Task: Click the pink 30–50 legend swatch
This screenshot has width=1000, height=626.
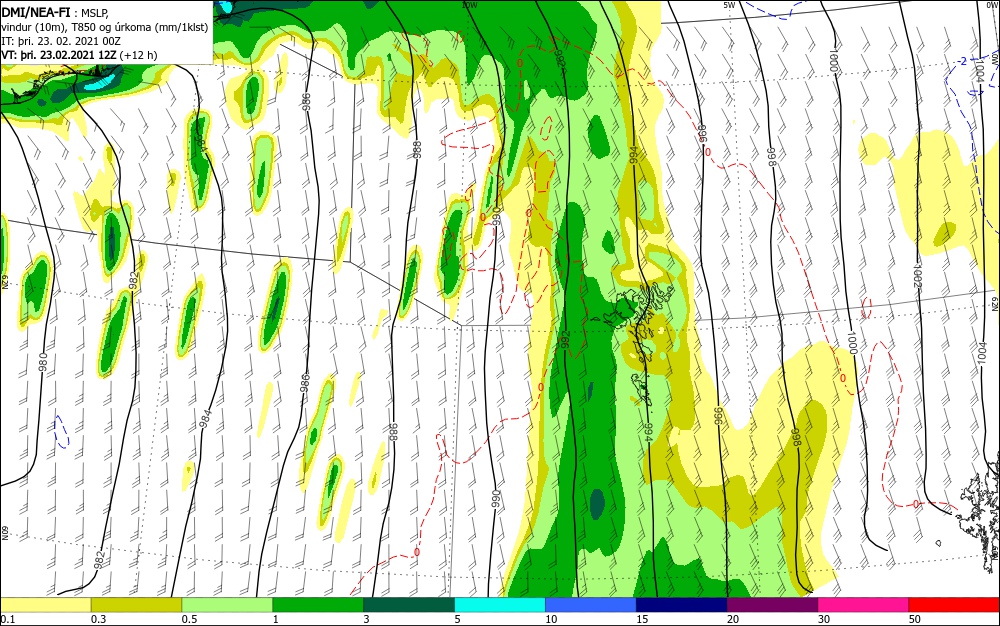Action: [863, 605]
